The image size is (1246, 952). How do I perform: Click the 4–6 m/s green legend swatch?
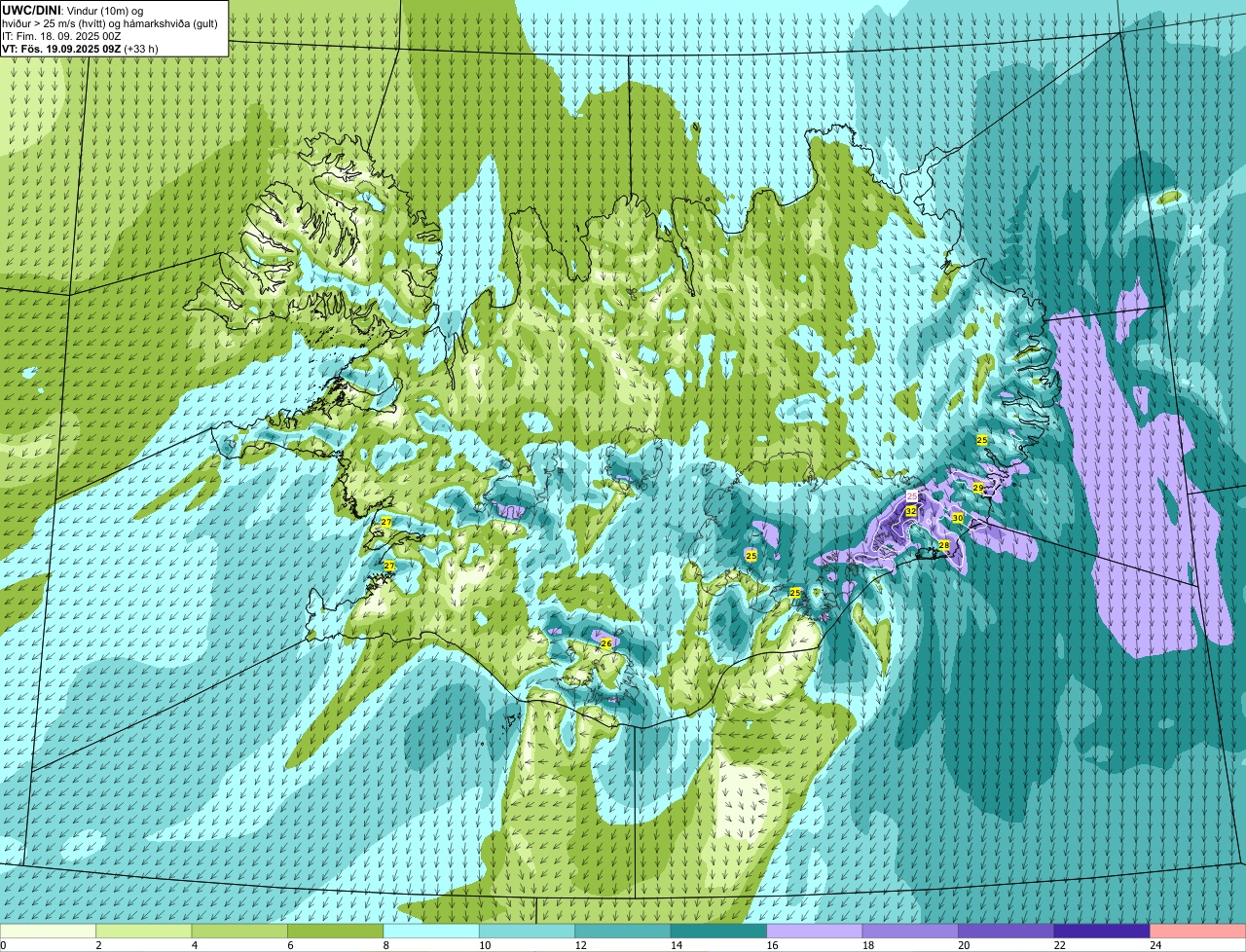[239, 931]
